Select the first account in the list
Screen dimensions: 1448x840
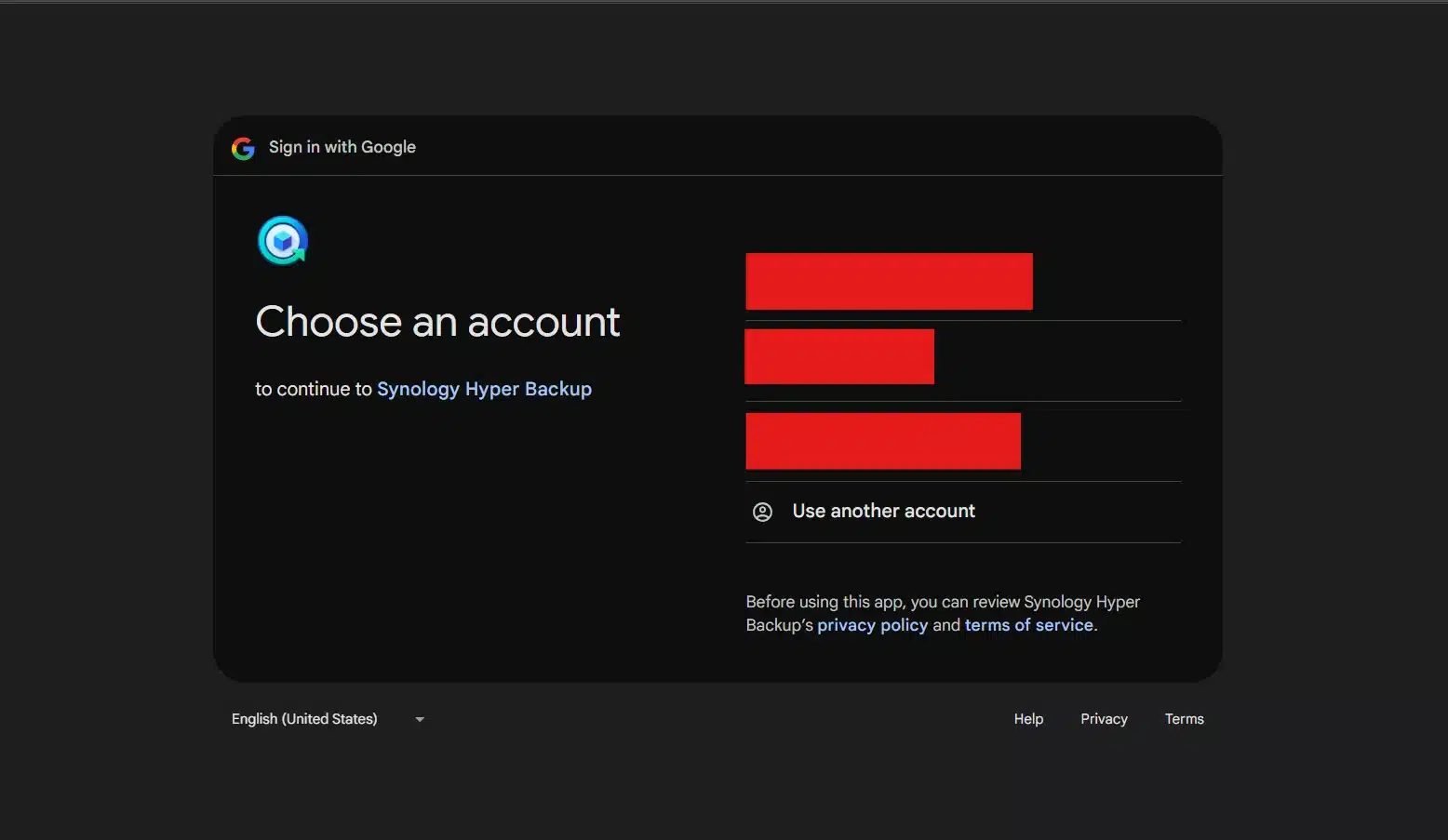(889, 281)
